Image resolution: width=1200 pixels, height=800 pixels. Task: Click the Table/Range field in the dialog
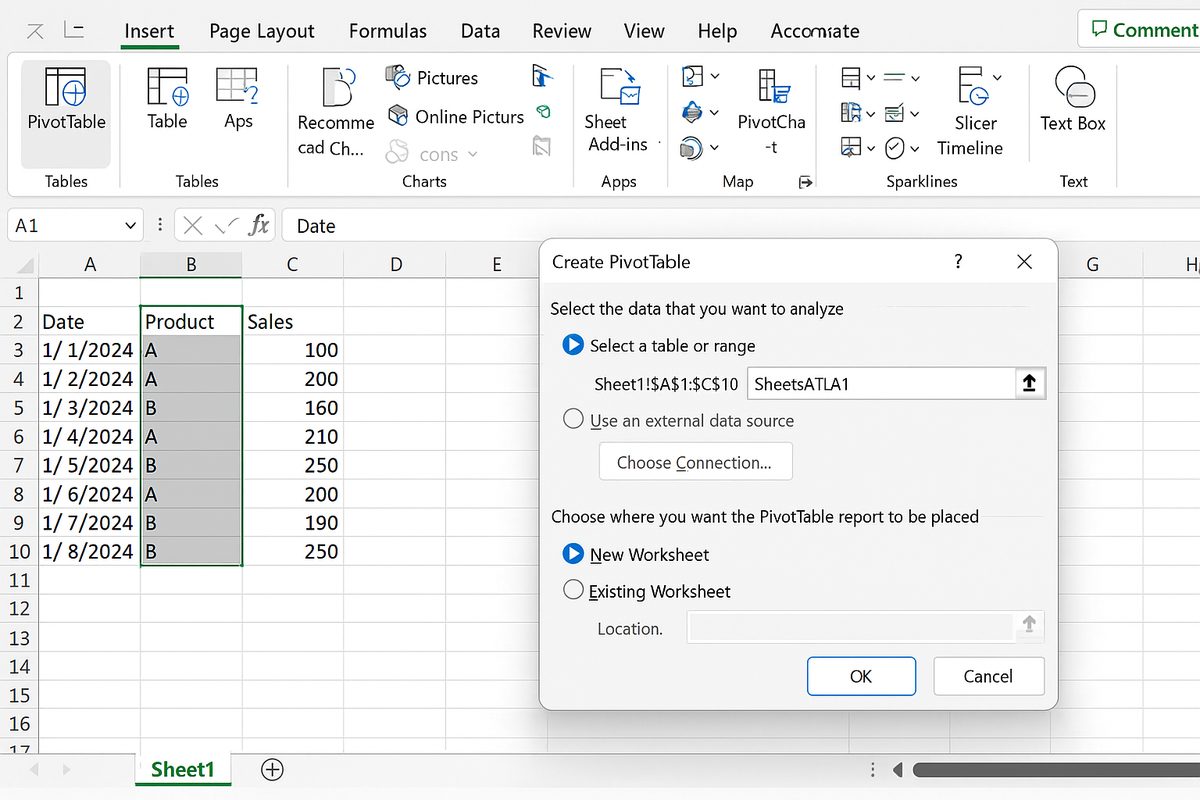(880, 384)
